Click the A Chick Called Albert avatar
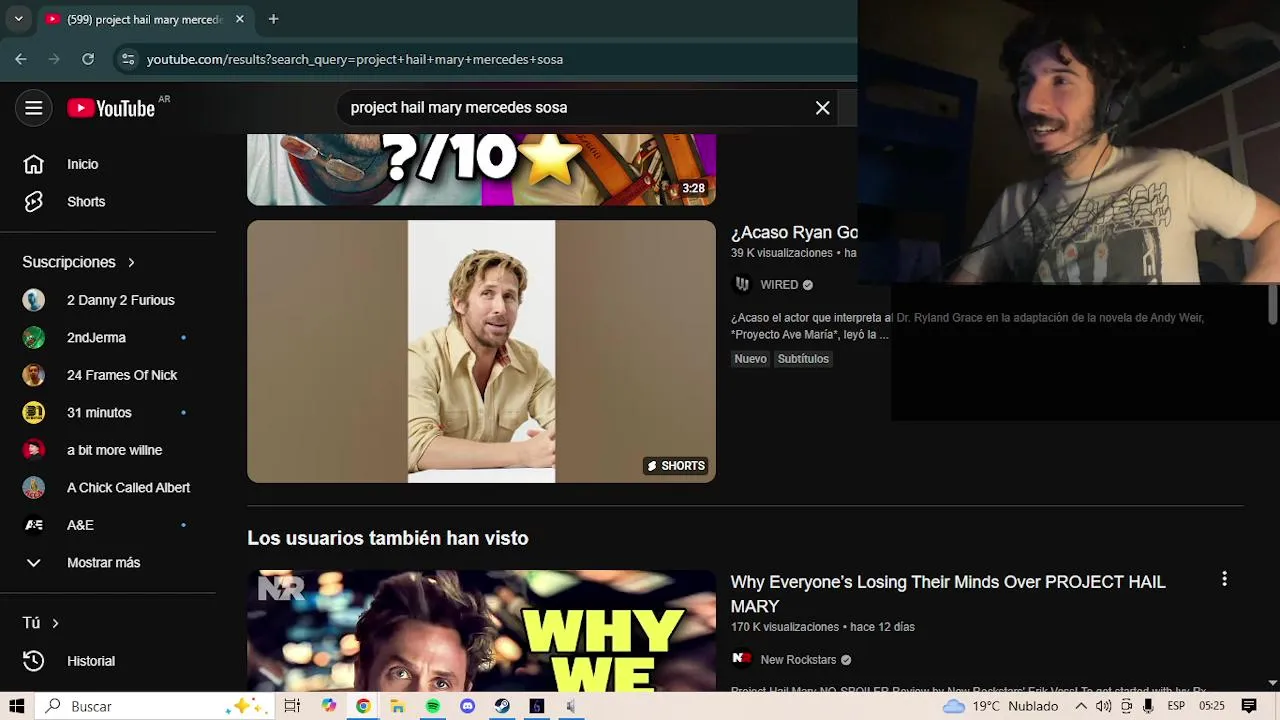 34,488
